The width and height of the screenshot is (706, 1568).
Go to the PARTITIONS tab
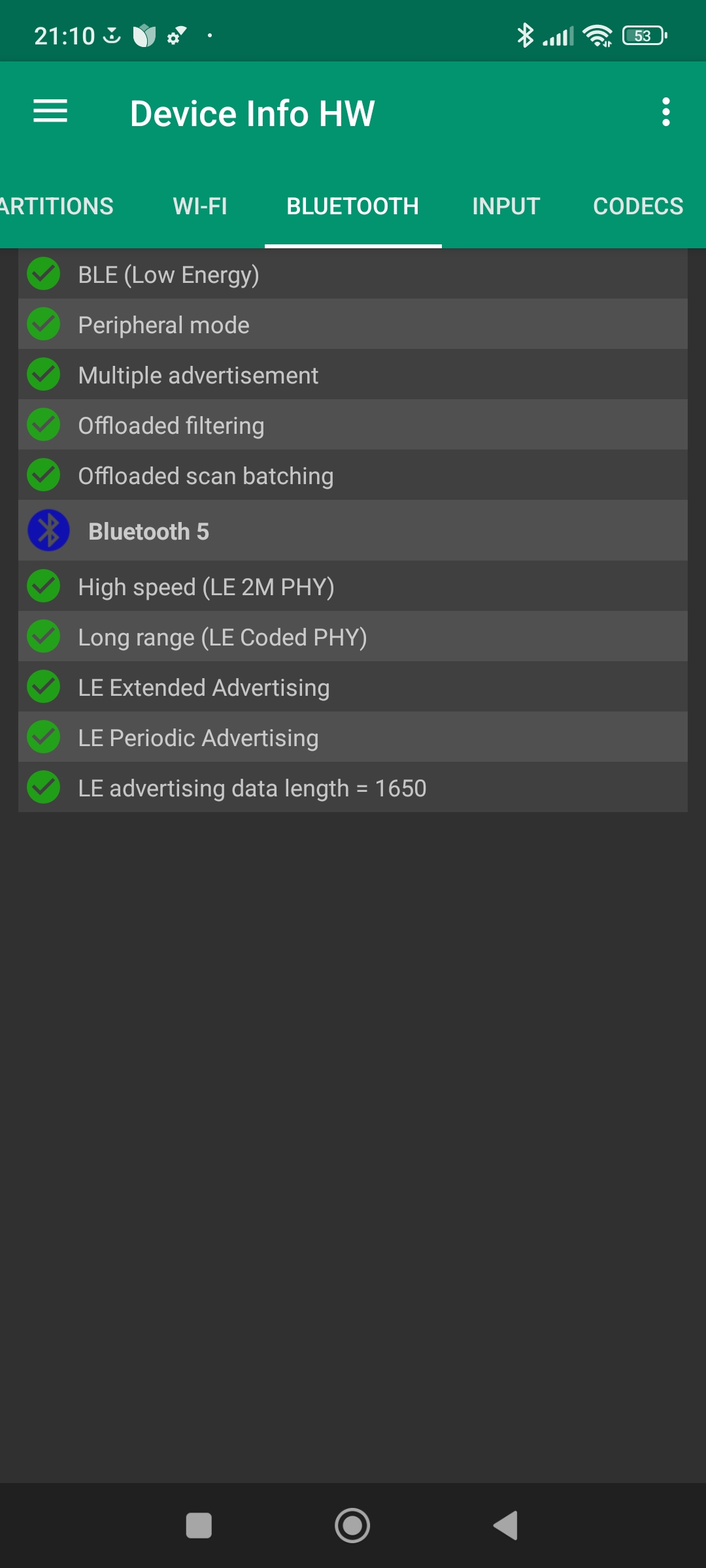(x=57, y=206)
